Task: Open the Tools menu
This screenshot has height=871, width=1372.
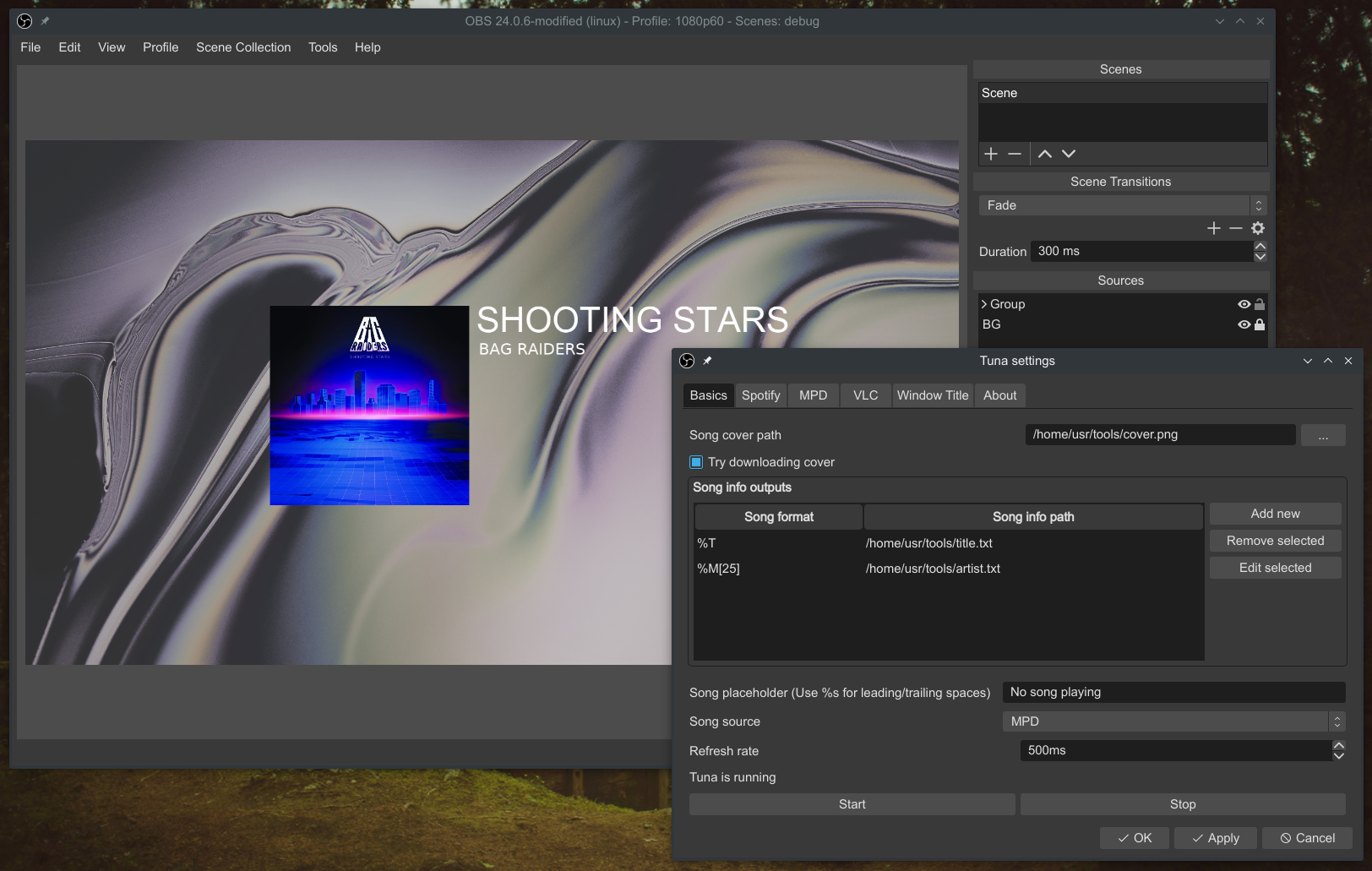Action: [323, 47]
